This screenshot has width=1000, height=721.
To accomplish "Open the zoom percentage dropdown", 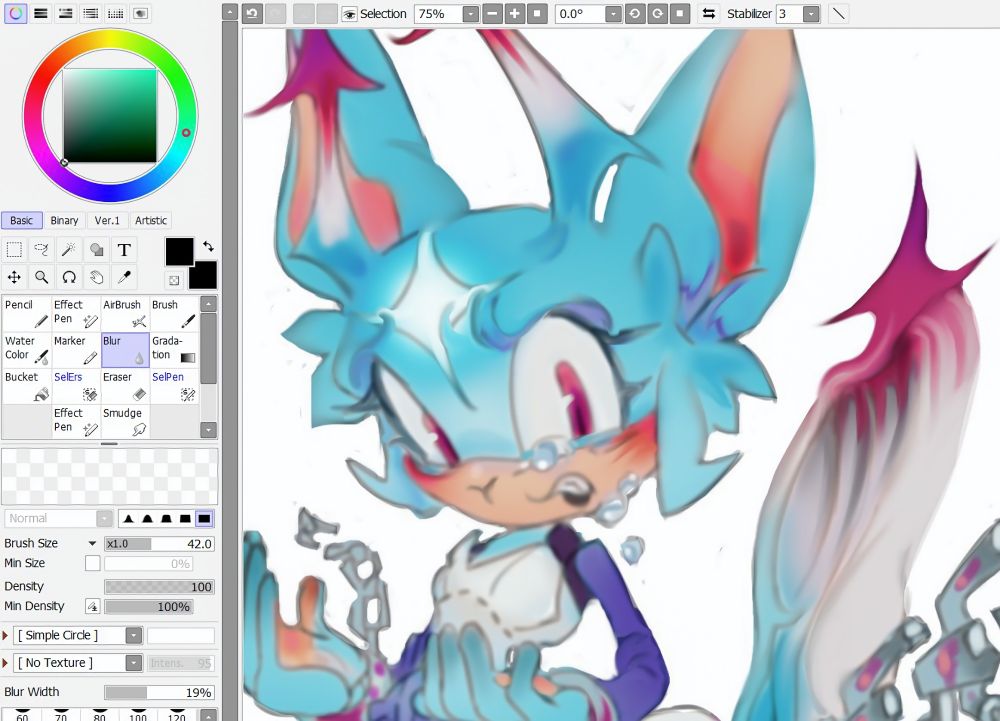I will coord(470,14).
